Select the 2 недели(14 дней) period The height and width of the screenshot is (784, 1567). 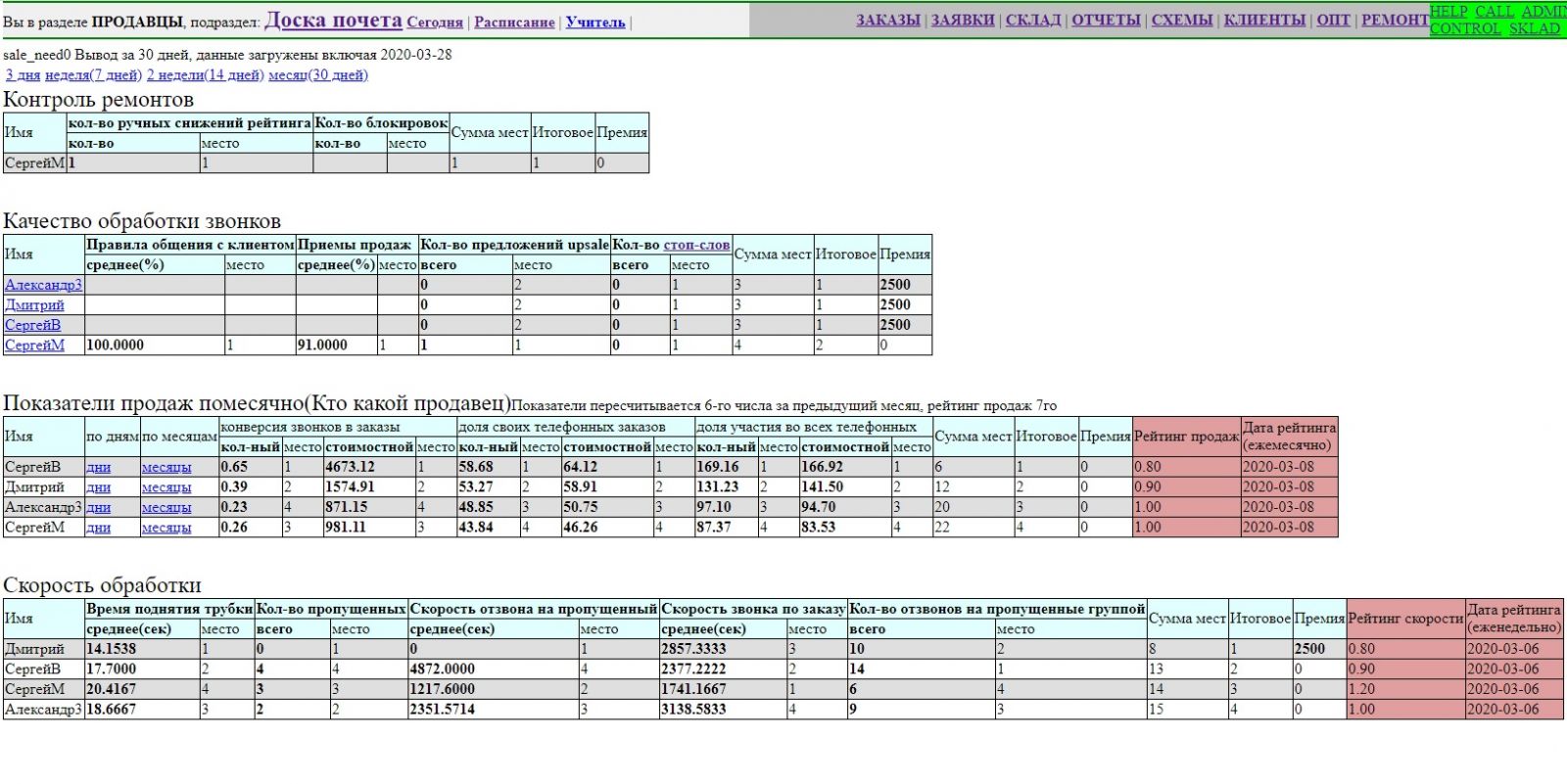205,75
